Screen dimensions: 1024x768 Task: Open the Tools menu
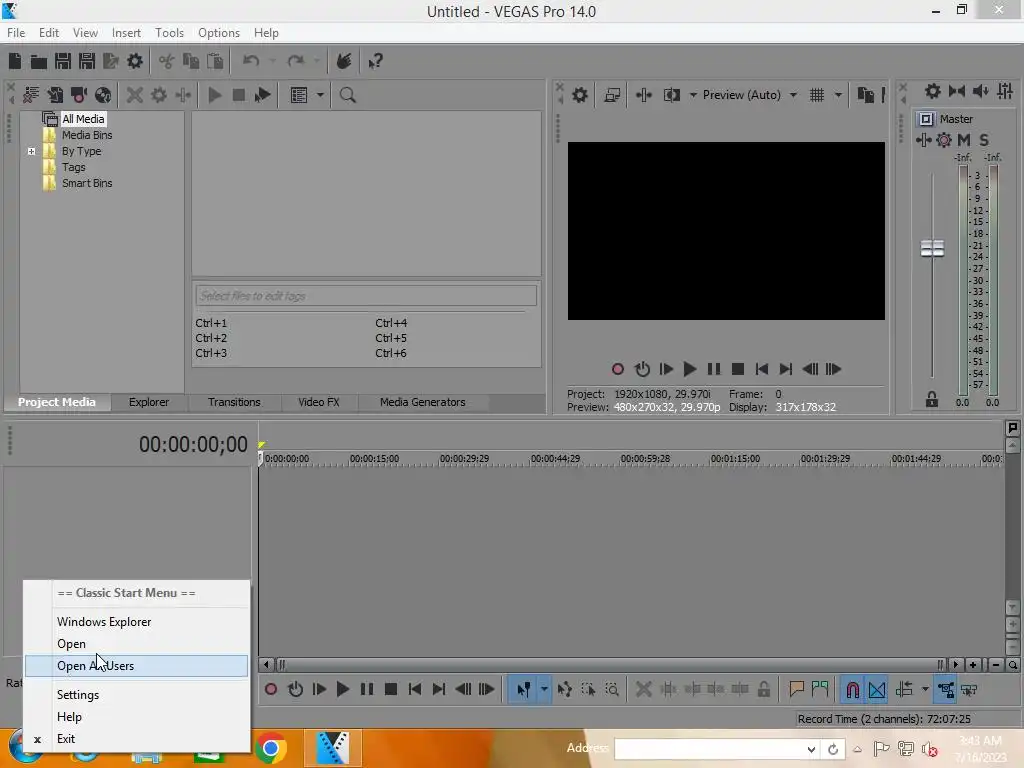[x=169, y=33]
